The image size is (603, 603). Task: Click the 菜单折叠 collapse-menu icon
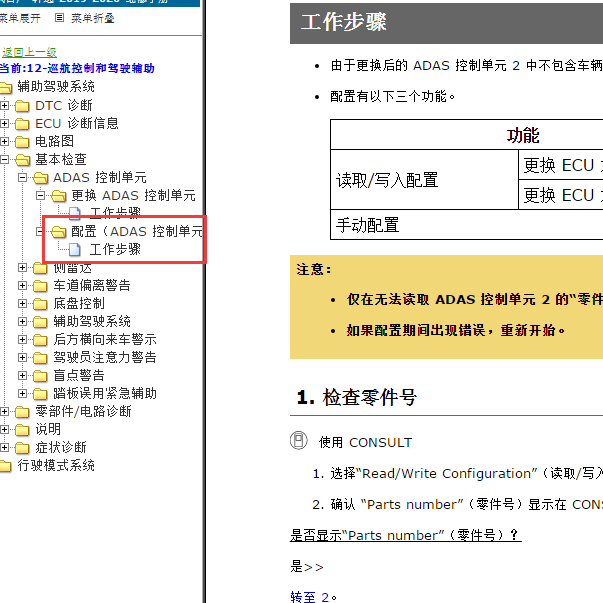coord(59,17)
